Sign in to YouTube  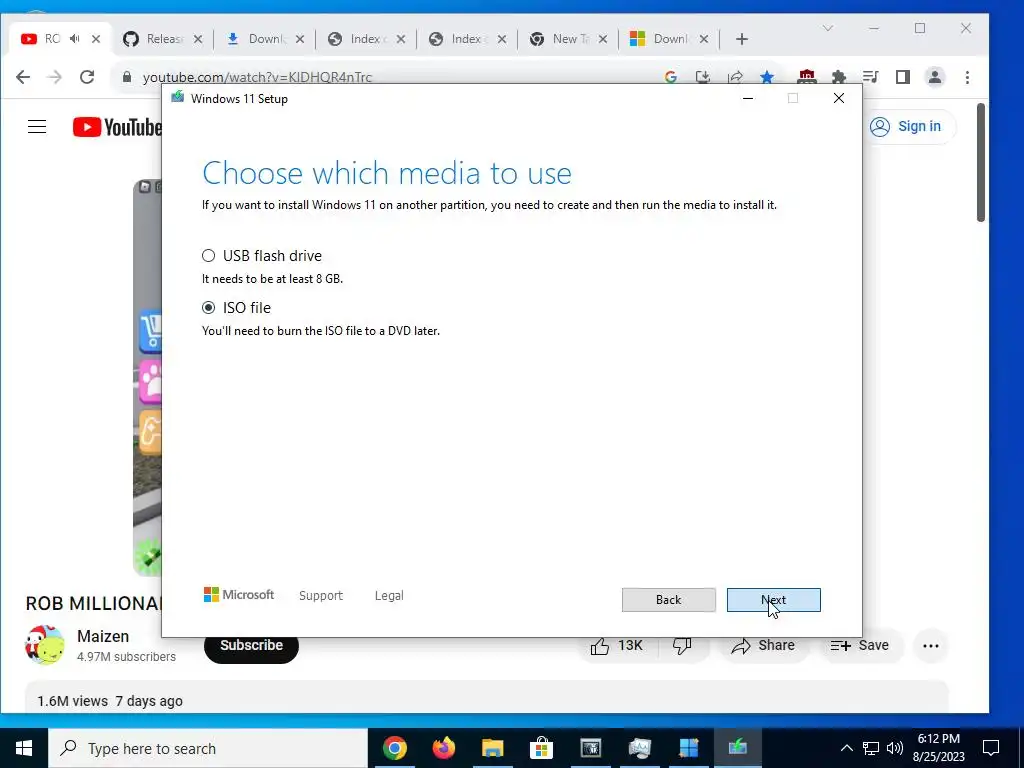(x=906, y=126)
